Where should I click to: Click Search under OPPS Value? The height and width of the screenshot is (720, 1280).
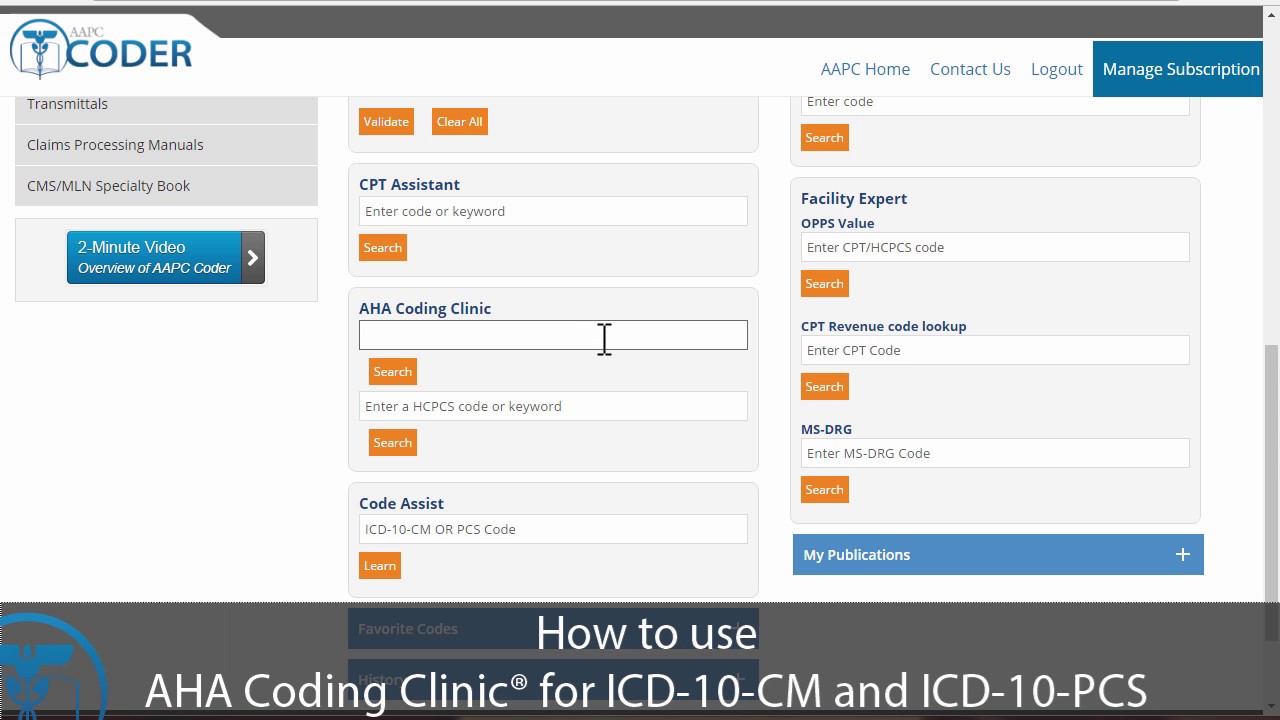pyautogui.click(x=825, y=284)
